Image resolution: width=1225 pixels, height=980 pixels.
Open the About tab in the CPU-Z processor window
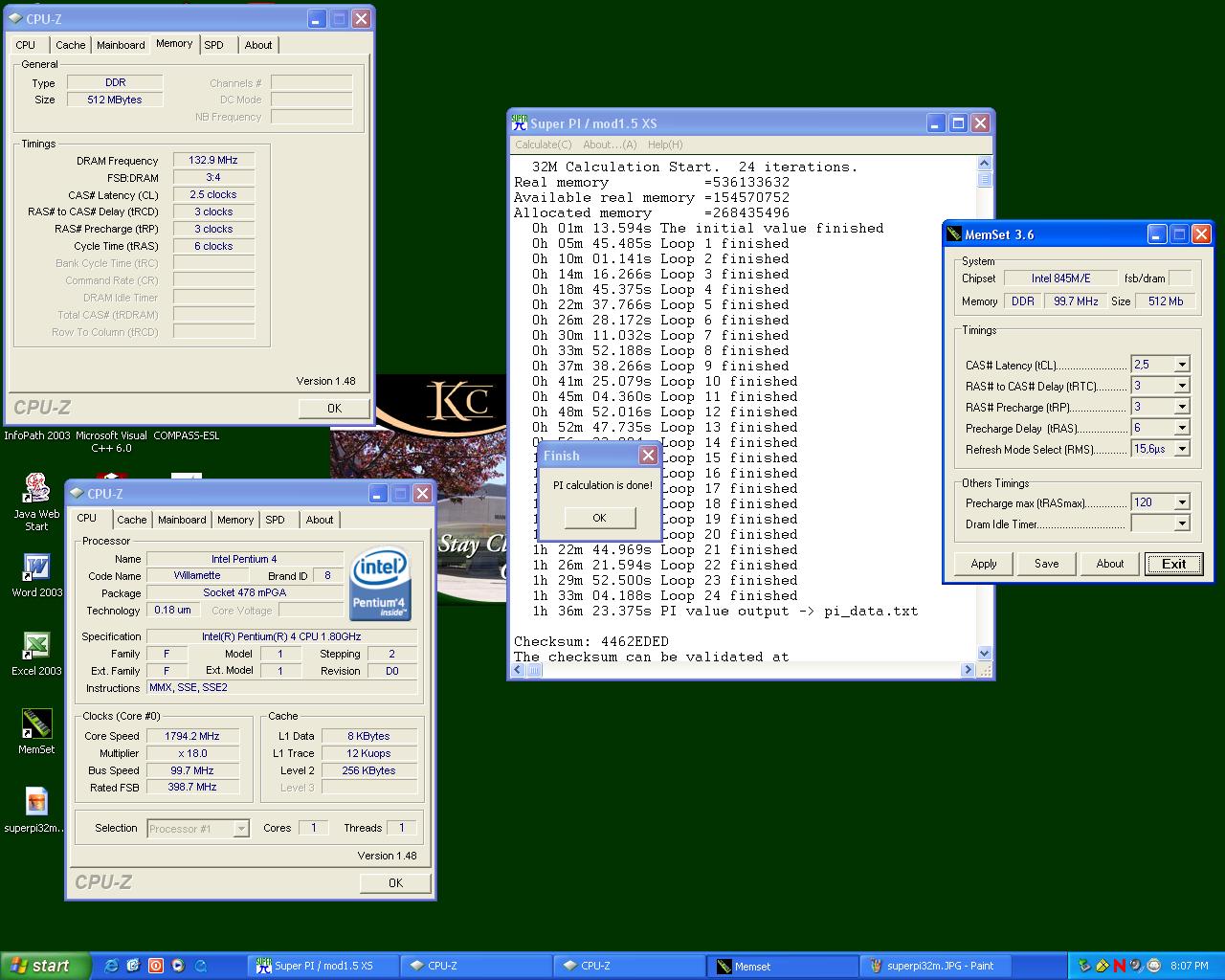(x=320, y=520)
